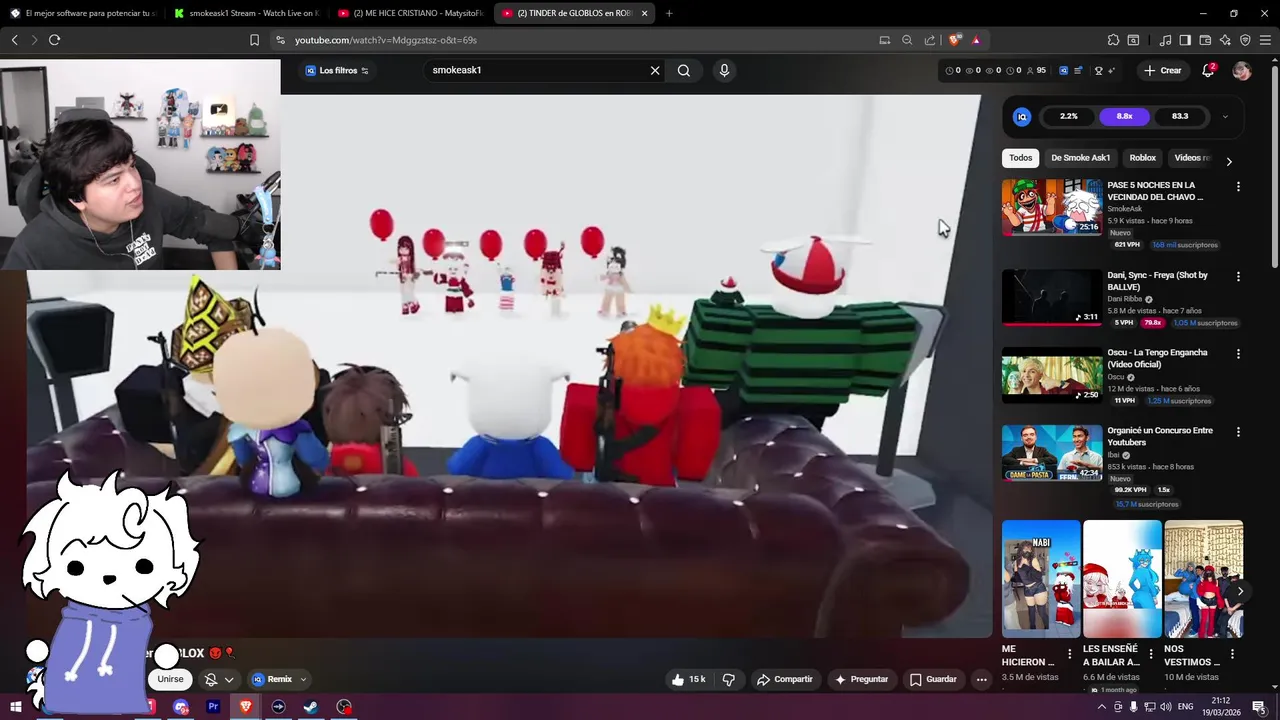Select the Todos filter chip
Screen dimensions: 1280x720
[1020, 158]
